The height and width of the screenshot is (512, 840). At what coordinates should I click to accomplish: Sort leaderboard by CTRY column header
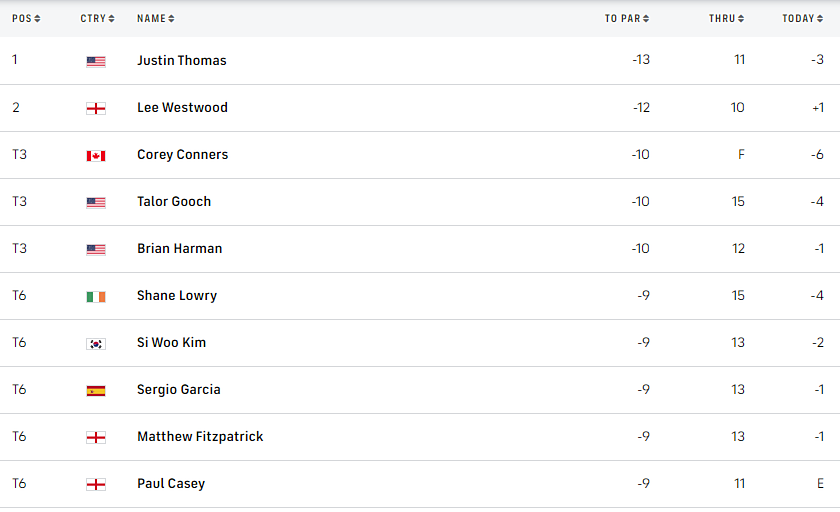[97, 19]
